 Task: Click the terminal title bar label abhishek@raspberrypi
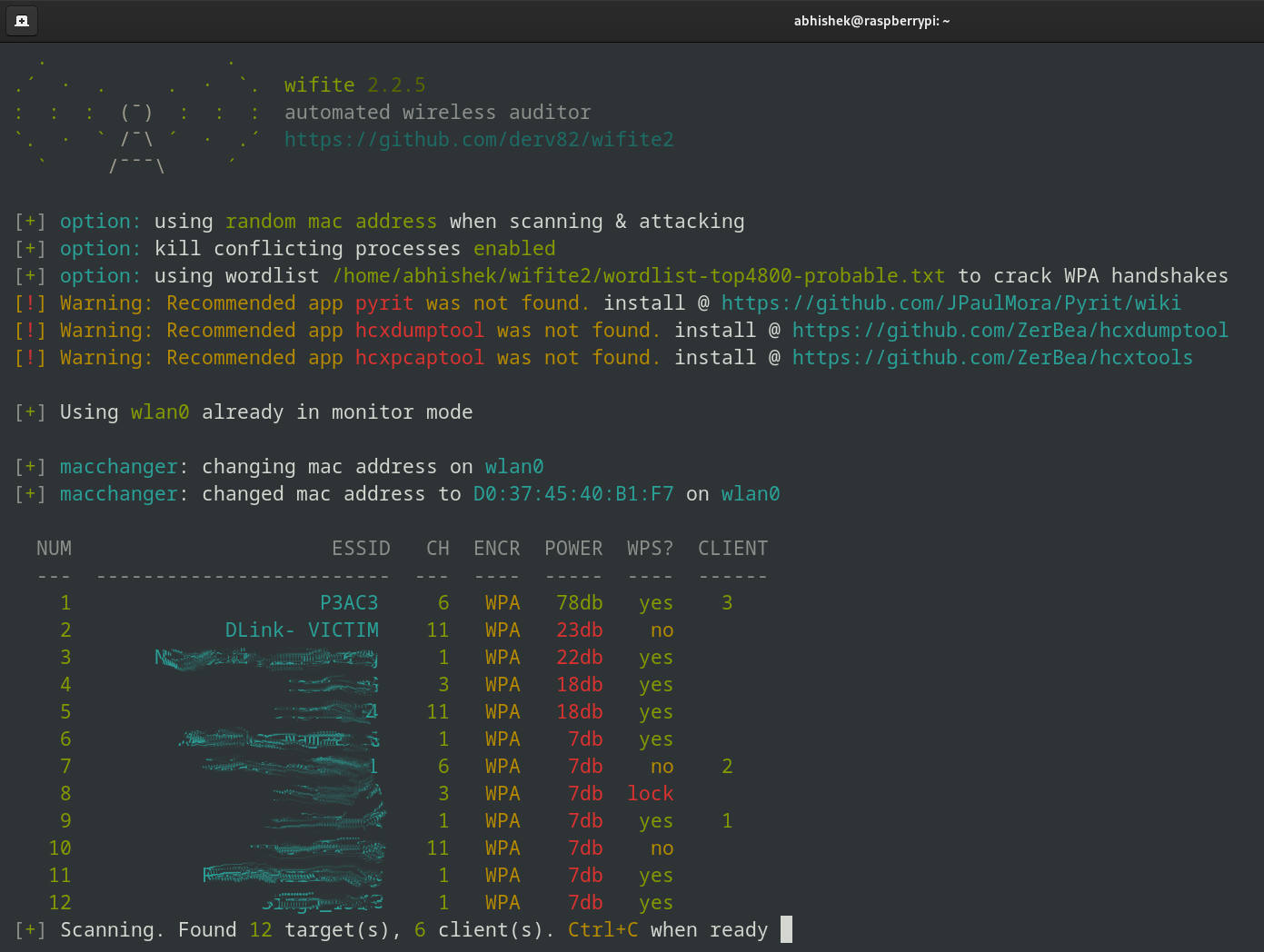(x=871, y=20)
